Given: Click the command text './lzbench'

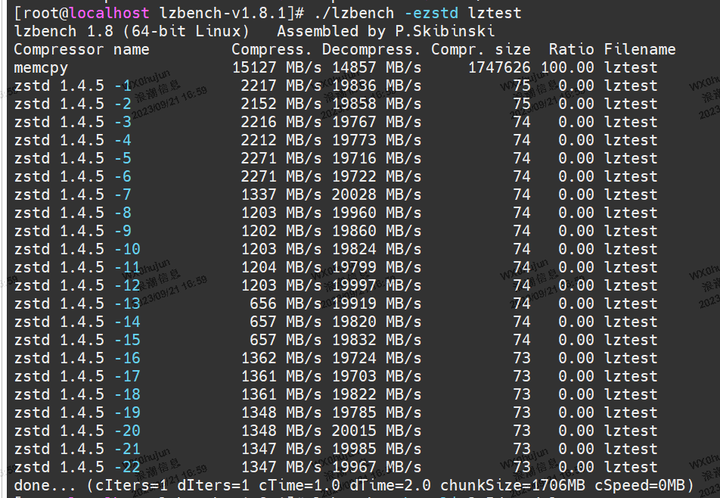Looking at the screenshot, I should coord(354,13).
